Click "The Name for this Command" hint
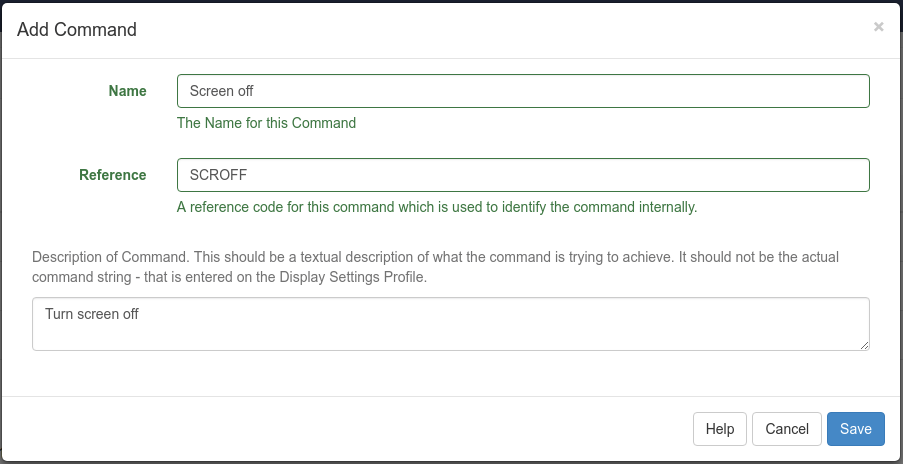This screenshot has height=464, width=903. [266, 124]
